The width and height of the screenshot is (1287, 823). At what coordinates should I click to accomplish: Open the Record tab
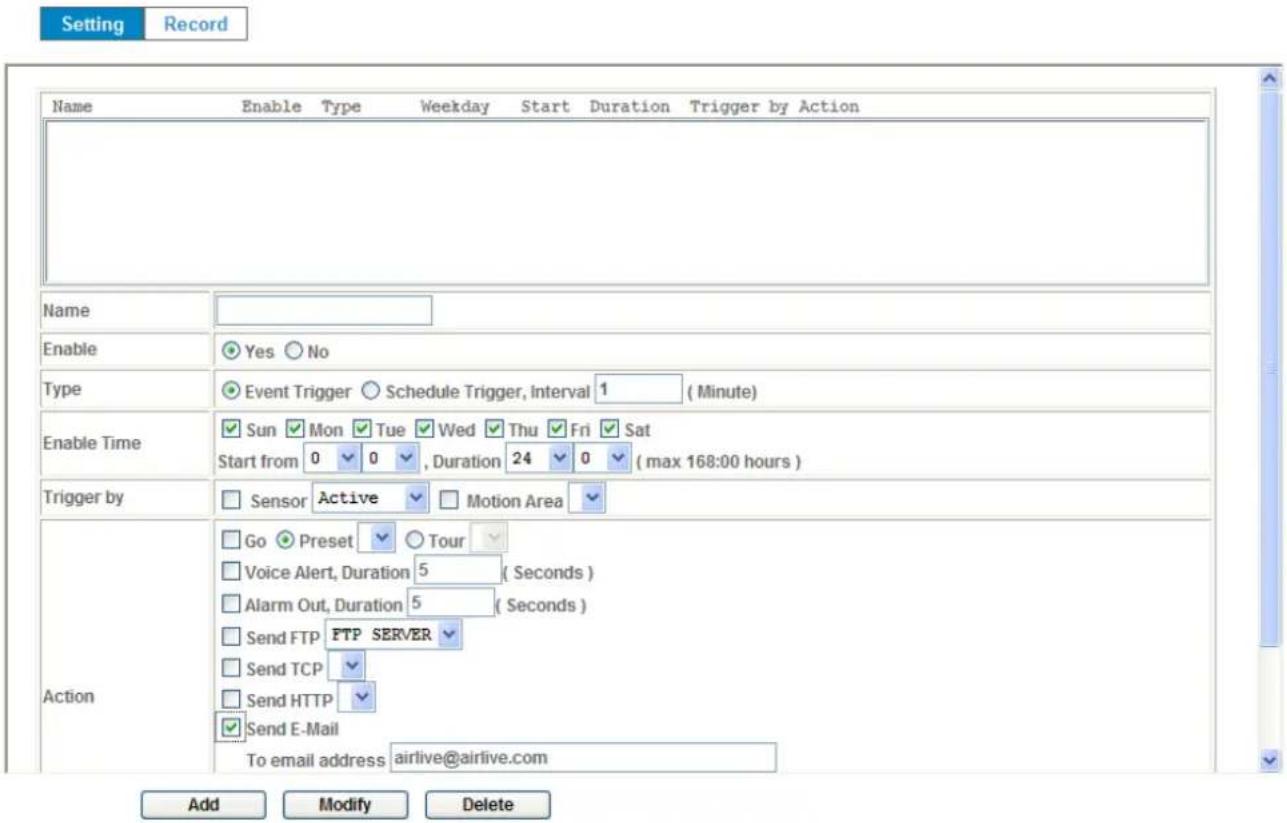(x=196, y=24)
